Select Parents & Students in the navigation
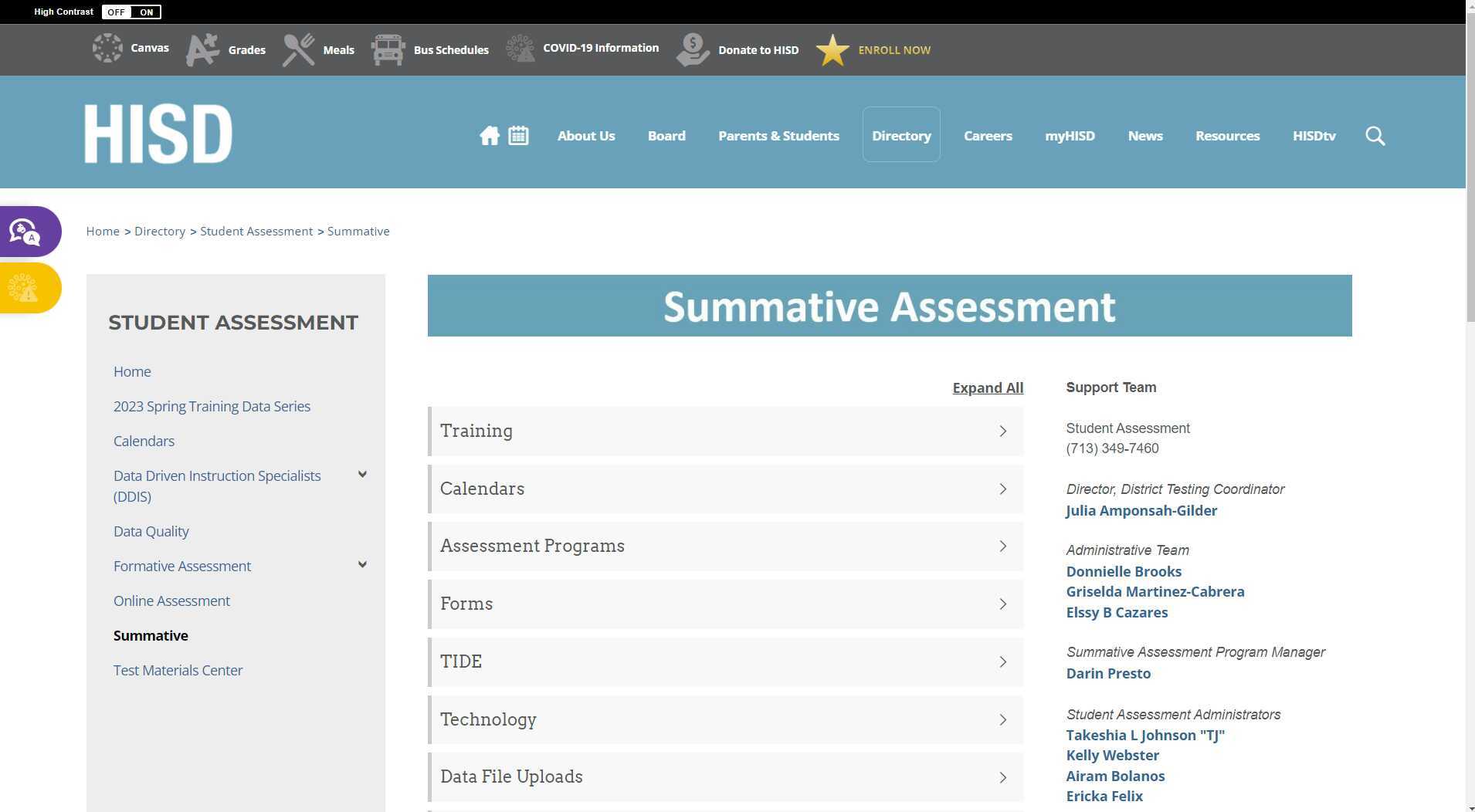This screenshot has height=812, width=1475. [778, 135]
